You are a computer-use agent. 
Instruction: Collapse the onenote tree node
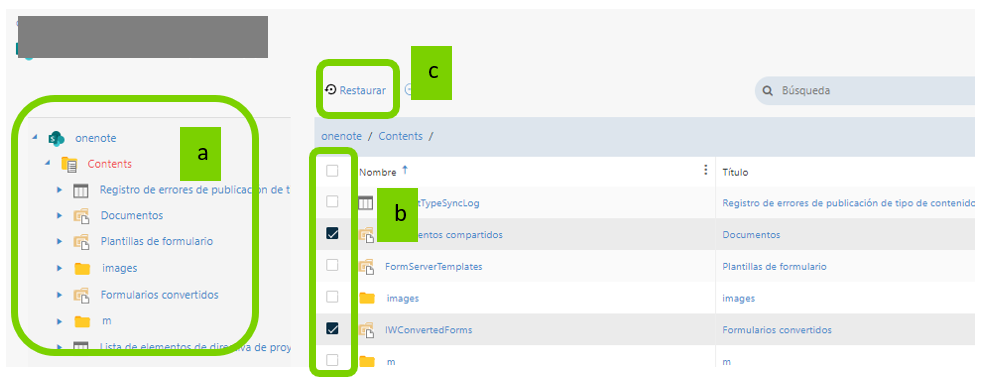pos(34,138)
